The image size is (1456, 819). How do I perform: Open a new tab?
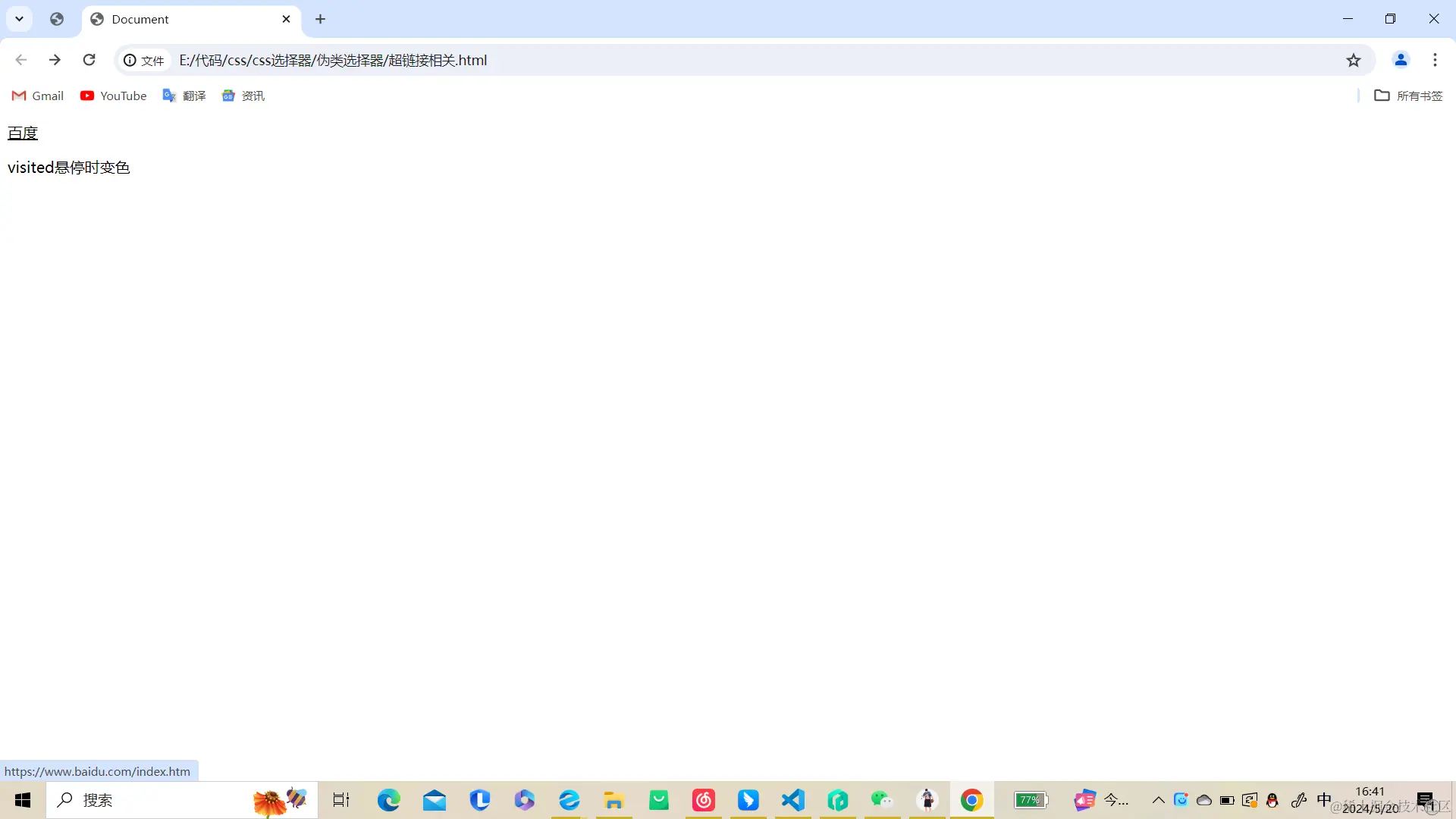pos(320,19)
